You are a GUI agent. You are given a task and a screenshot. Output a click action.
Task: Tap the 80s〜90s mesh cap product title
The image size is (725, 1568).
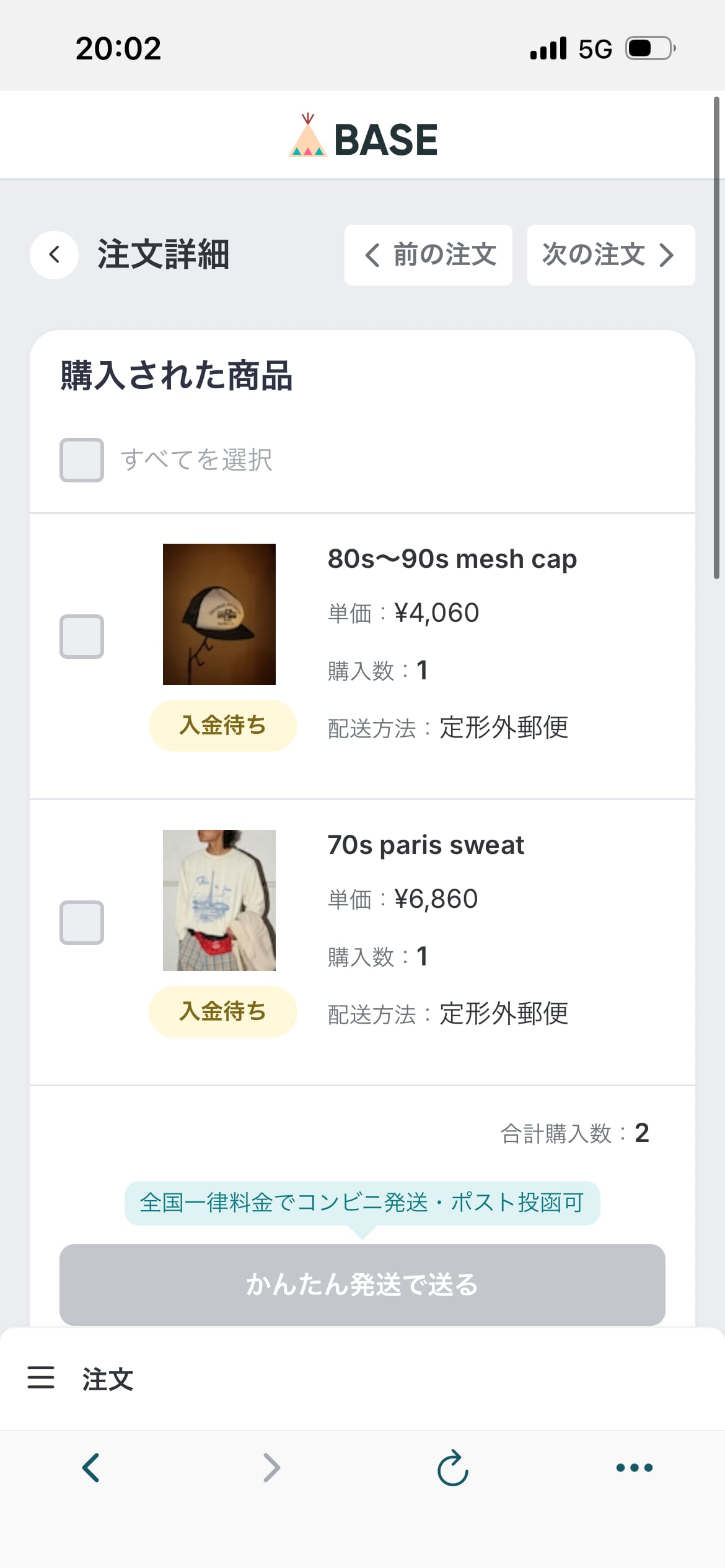coord(452,559)
